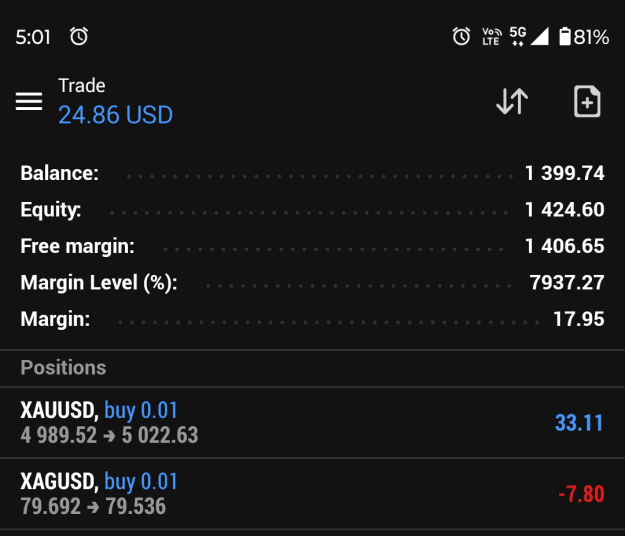
Task: Tap the Trade title label
Action: (82, 86)
